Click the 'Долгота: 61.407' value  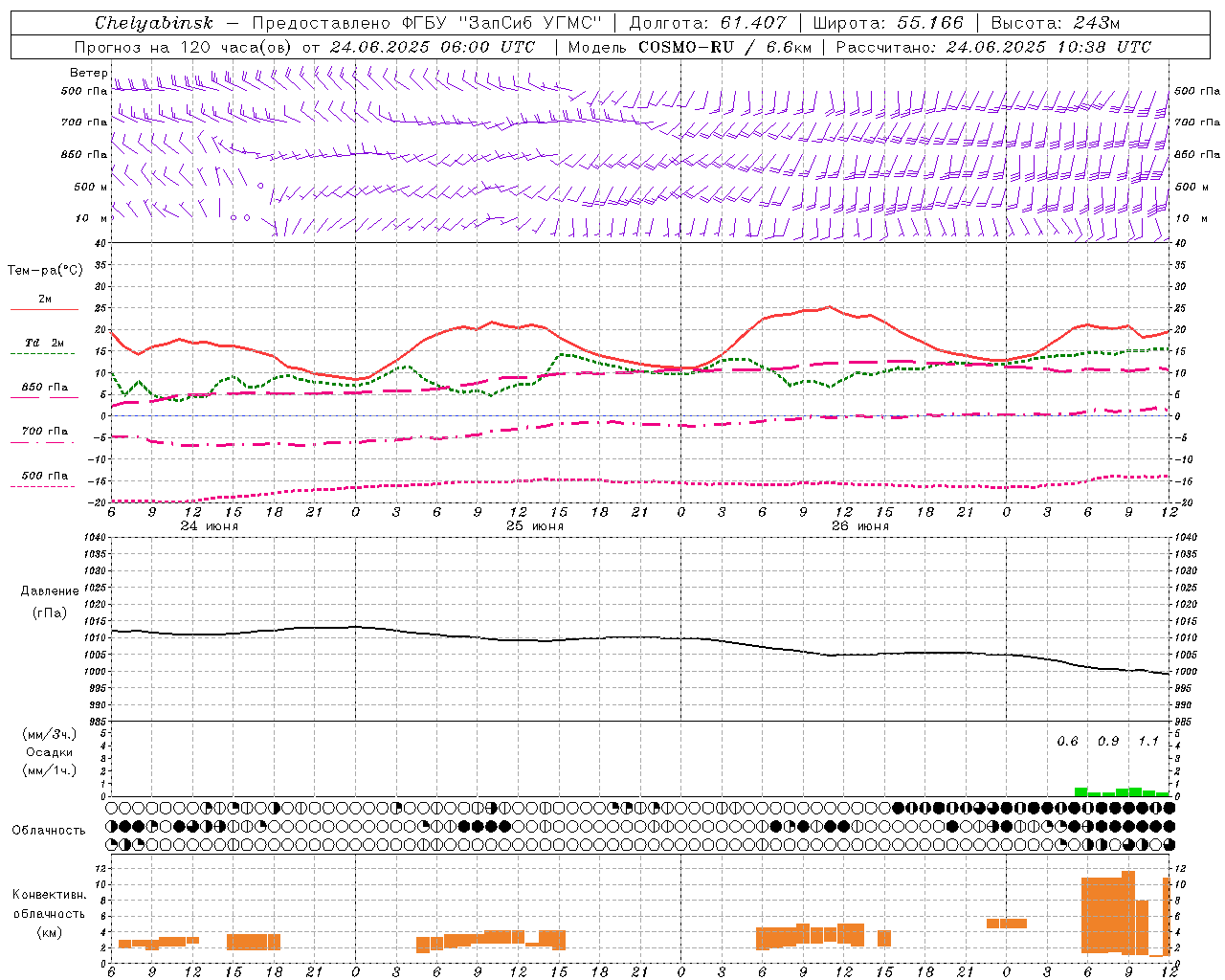coord(707,23)
